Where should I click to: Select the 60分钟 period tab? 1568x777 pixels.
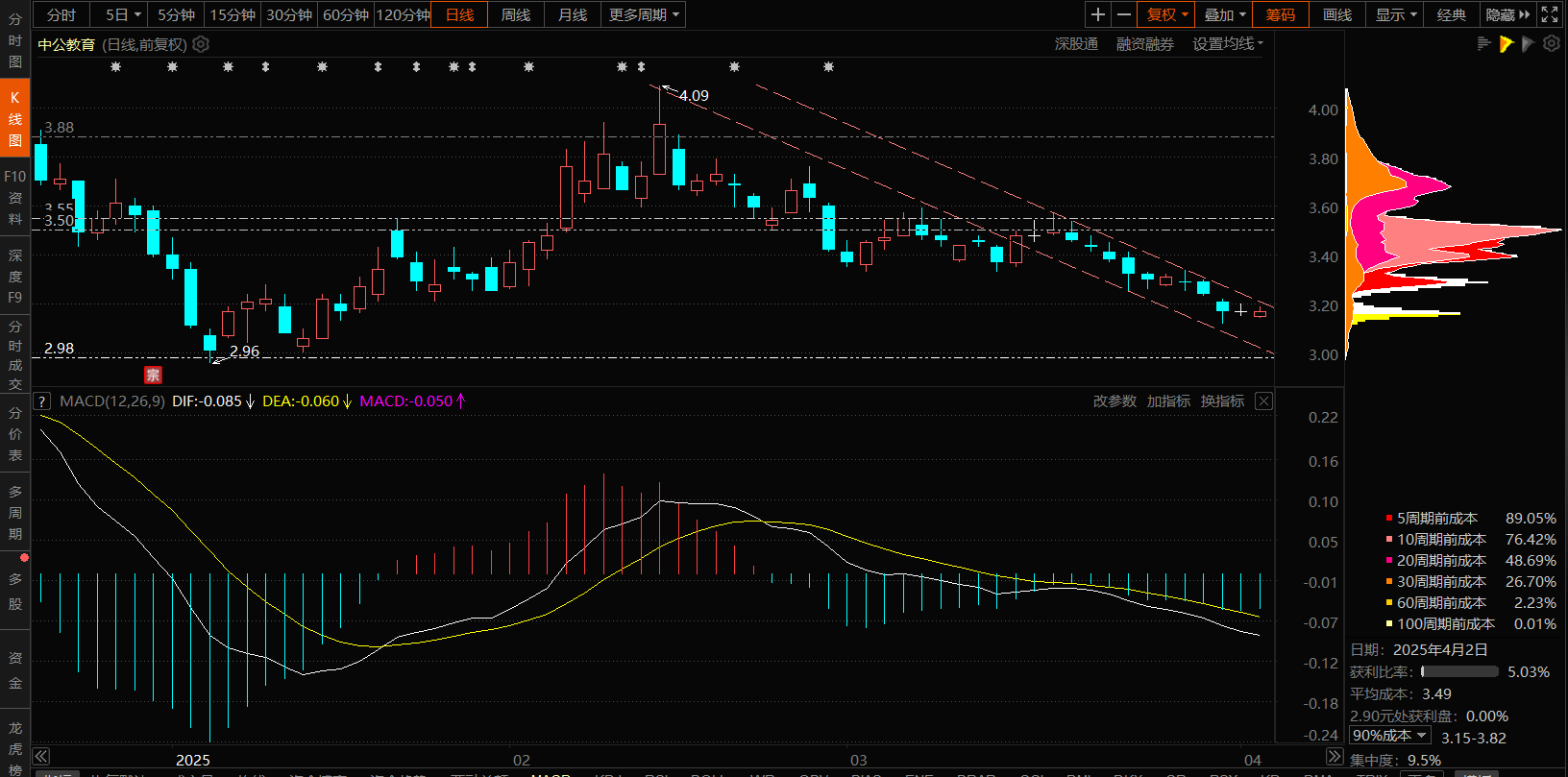coord(346,14)
